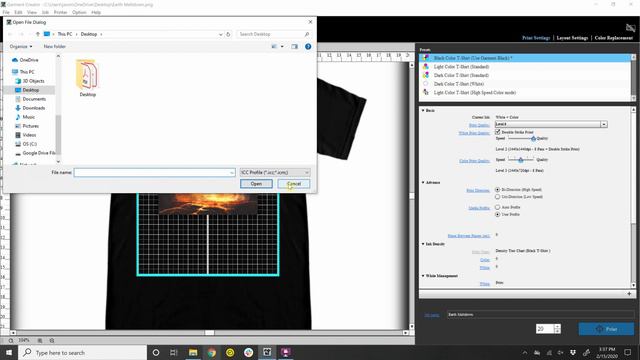Adjust White Print Quality speed slider
This screenshot has height=360, width=640.
coord(533,139)
